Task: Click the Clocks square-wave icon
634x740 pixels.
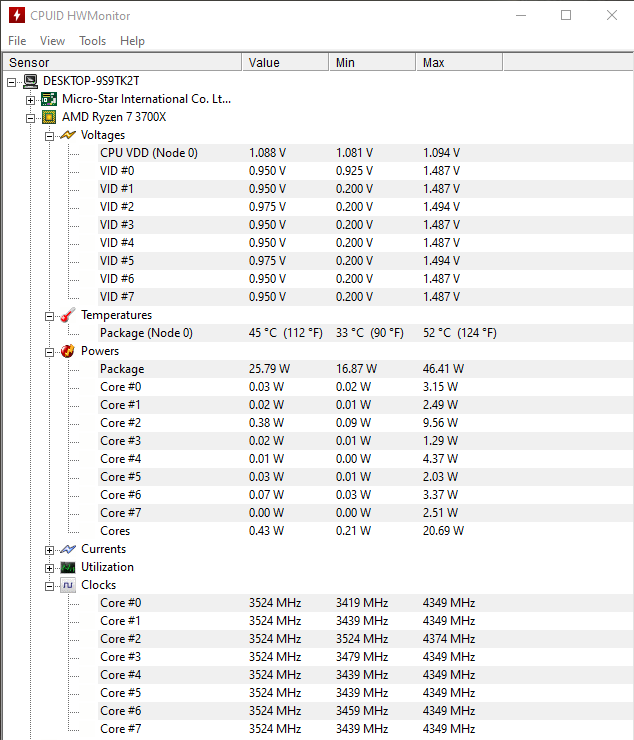Action: (x=68, y=585)
